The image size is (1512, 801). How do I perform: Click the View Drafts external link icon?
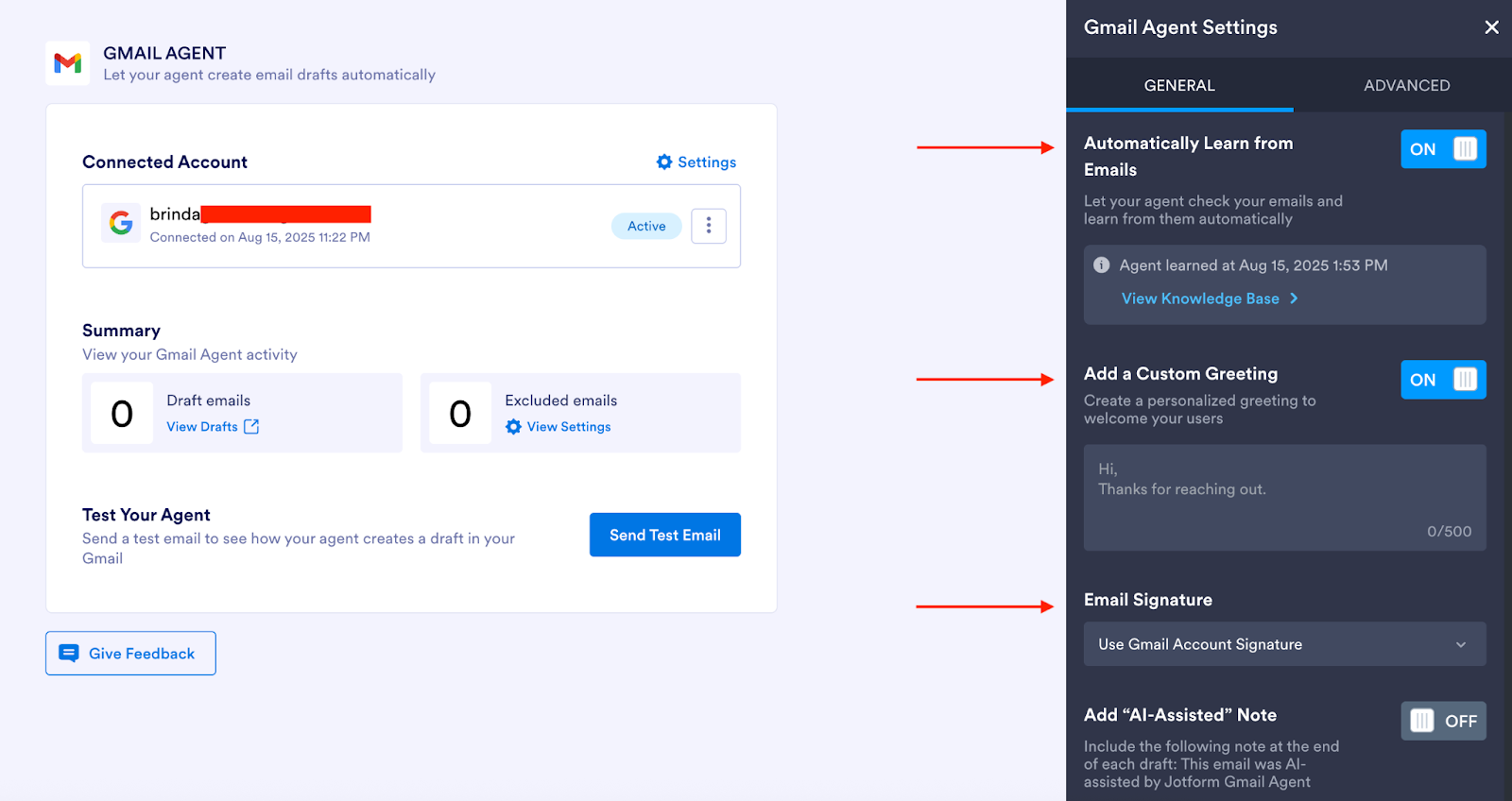tap(251, 427)
